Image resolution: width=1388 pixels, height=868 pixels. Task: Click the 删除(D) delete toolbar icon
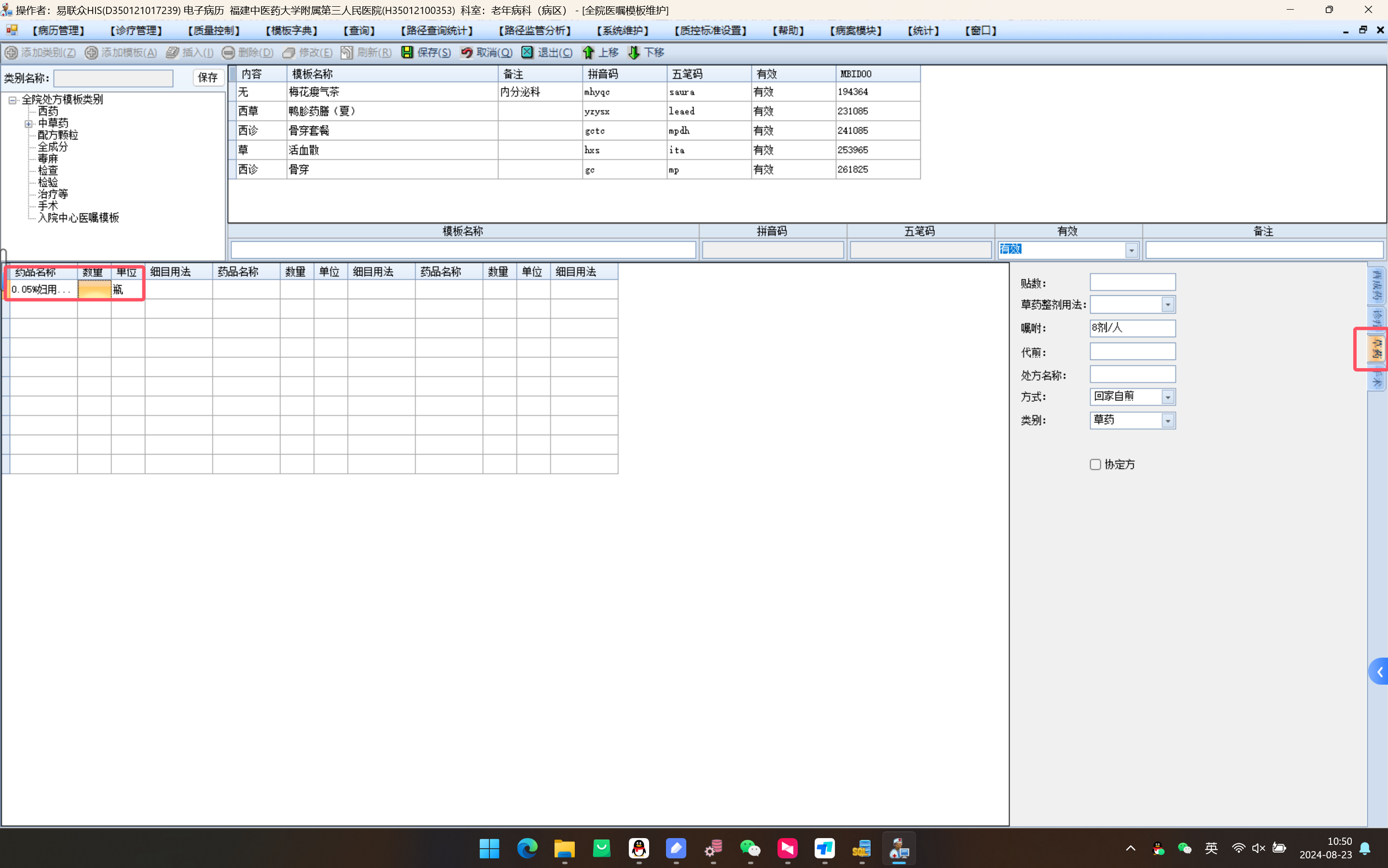click(x=228, y=52)
